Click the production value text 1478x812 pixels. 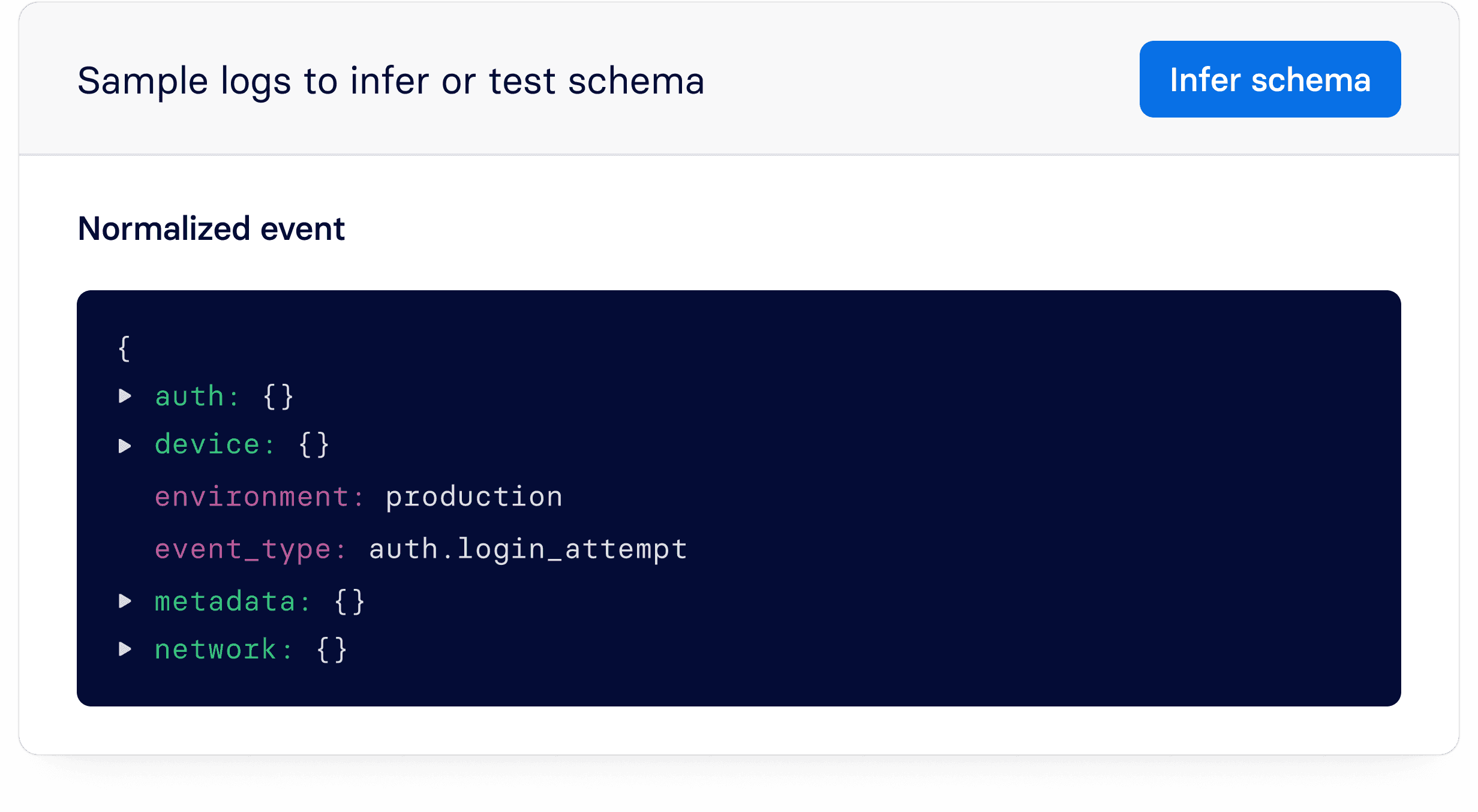(x=473, y=497)
